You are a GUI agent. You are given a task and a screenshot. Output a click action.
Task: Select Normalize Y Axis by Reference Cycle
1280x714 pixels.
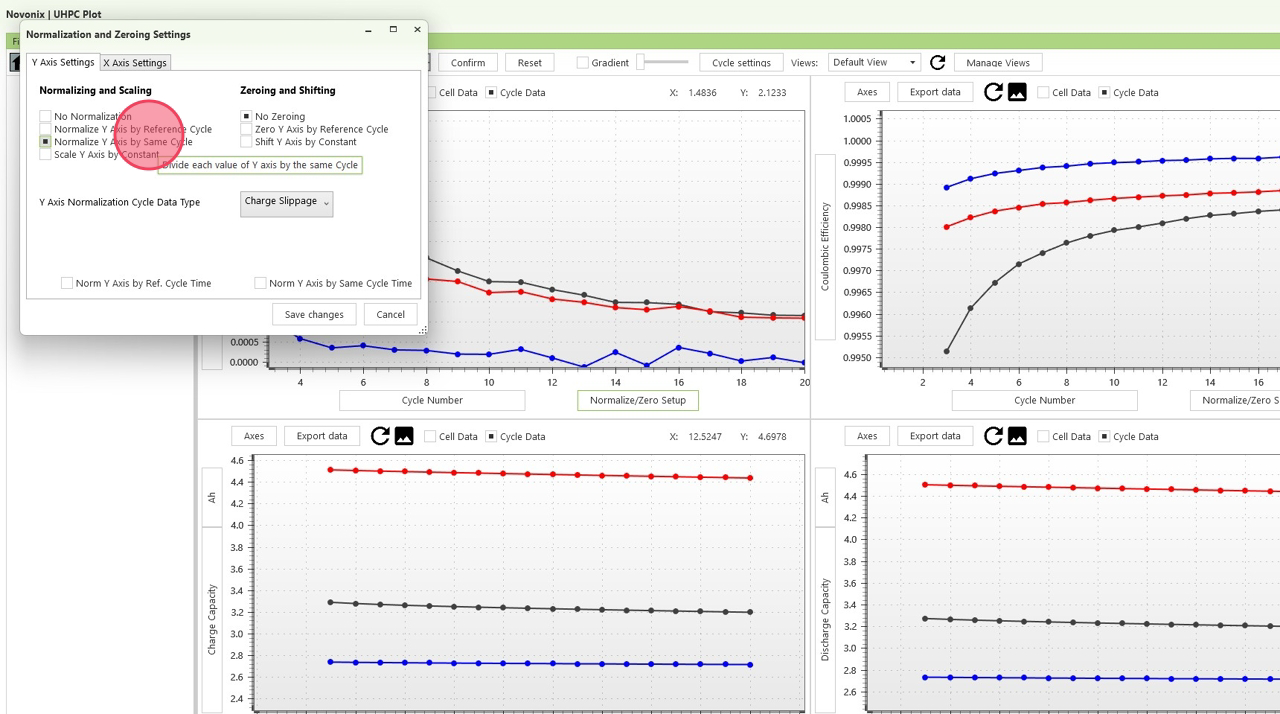click(x=45, y=129)
